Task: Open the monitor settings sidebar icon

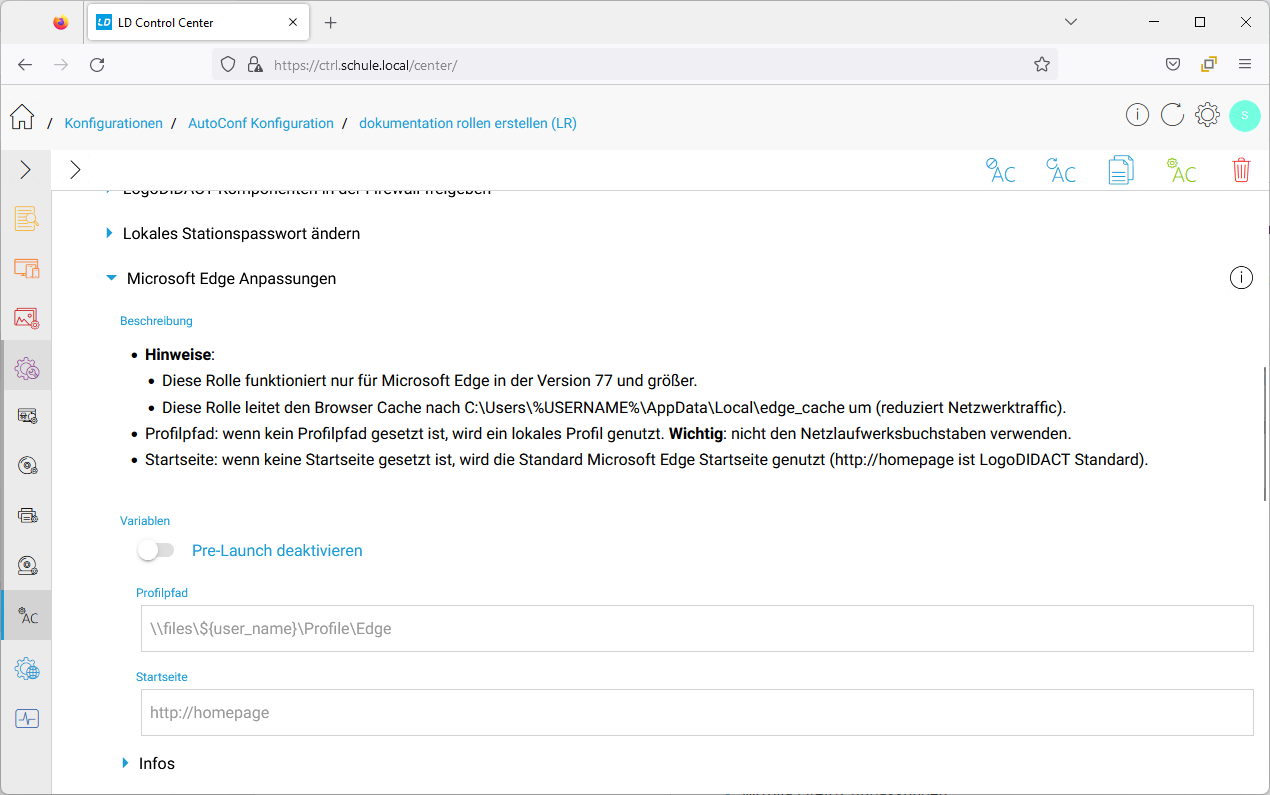Action: (x=27, y=416)
